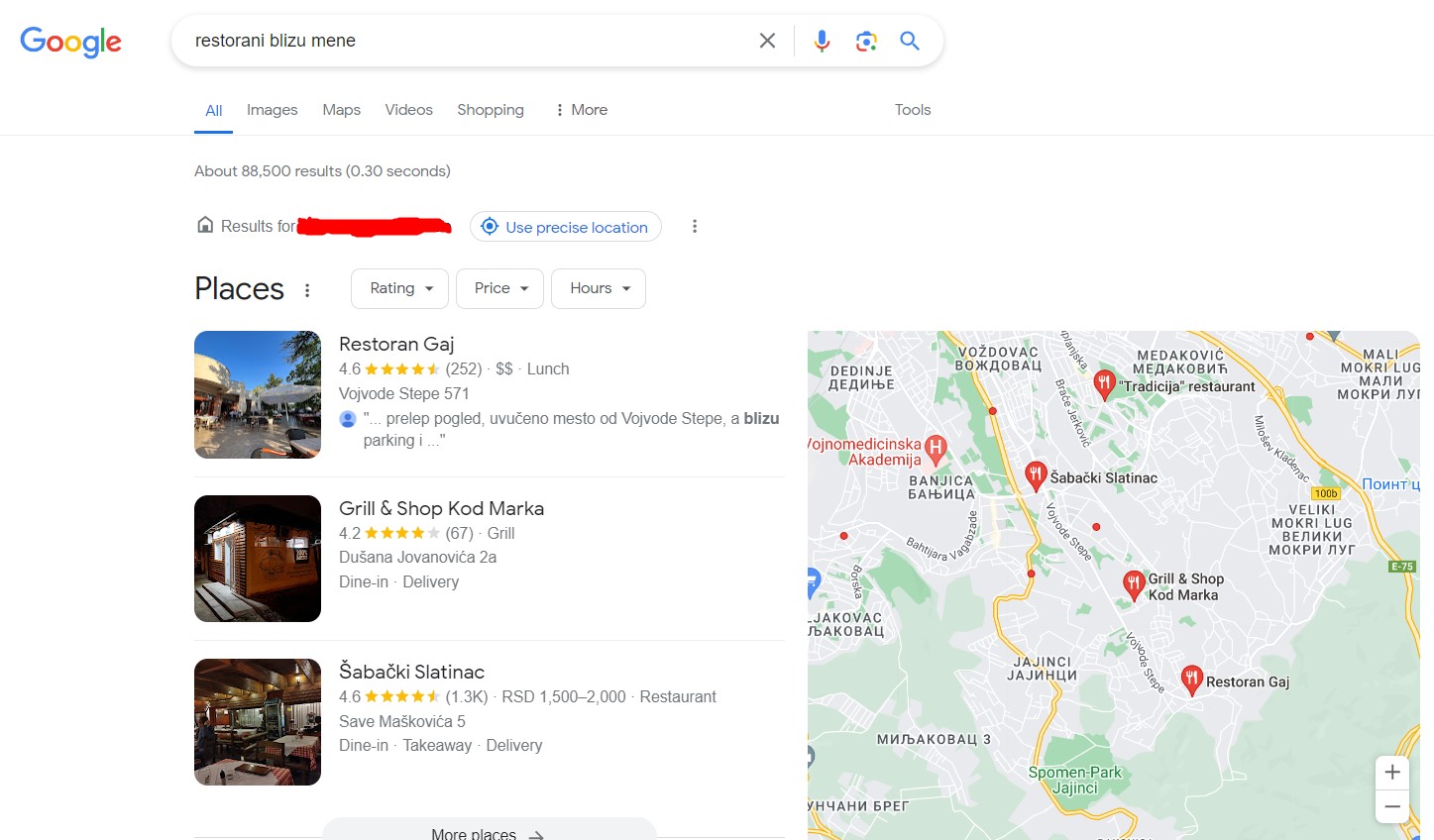Open Grill & Shop Kod Marka listing
The width and height of the screenshot is (1434, 840).
[441, 508]
